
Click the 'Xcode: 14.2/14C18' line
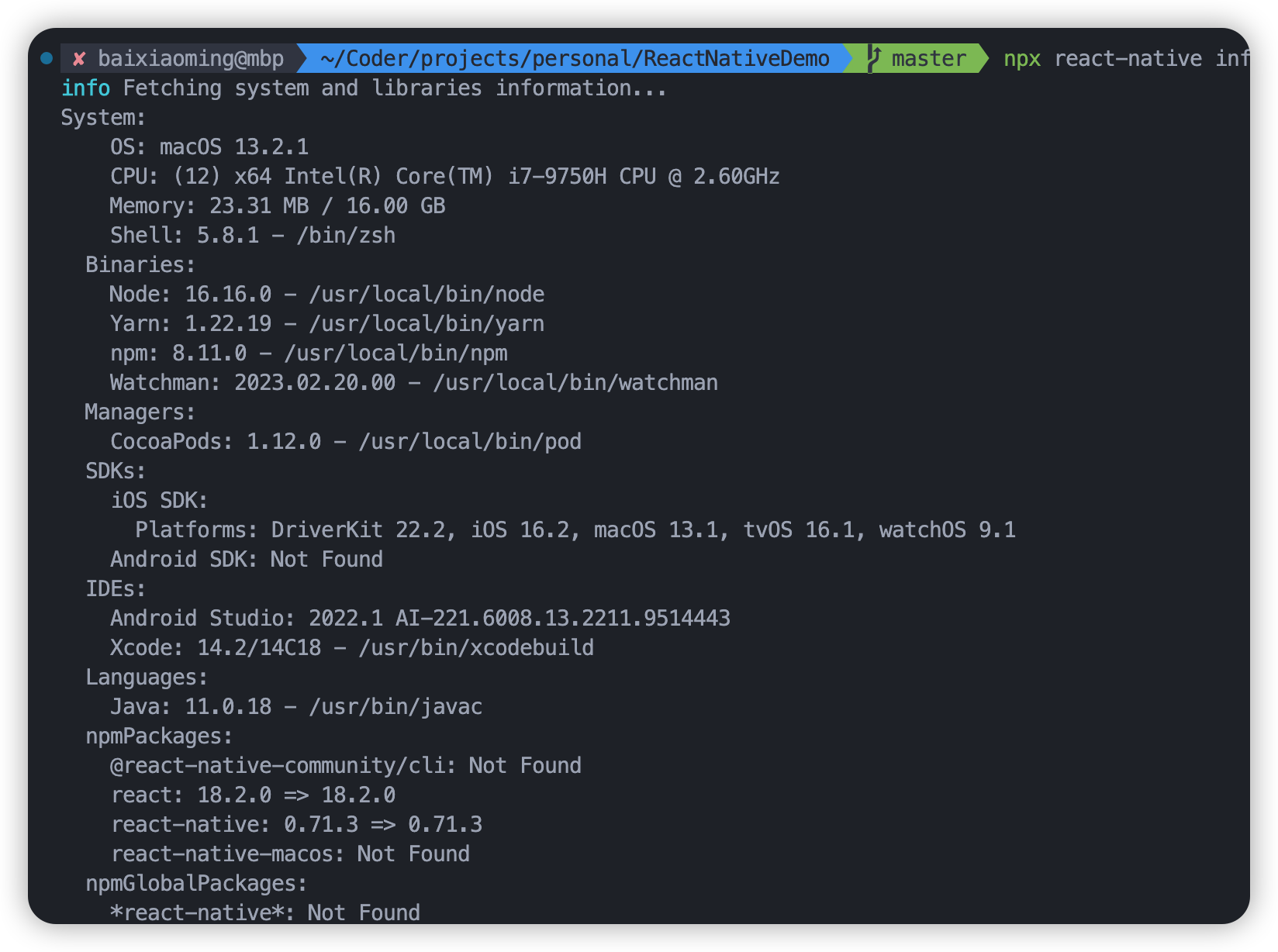352,648
